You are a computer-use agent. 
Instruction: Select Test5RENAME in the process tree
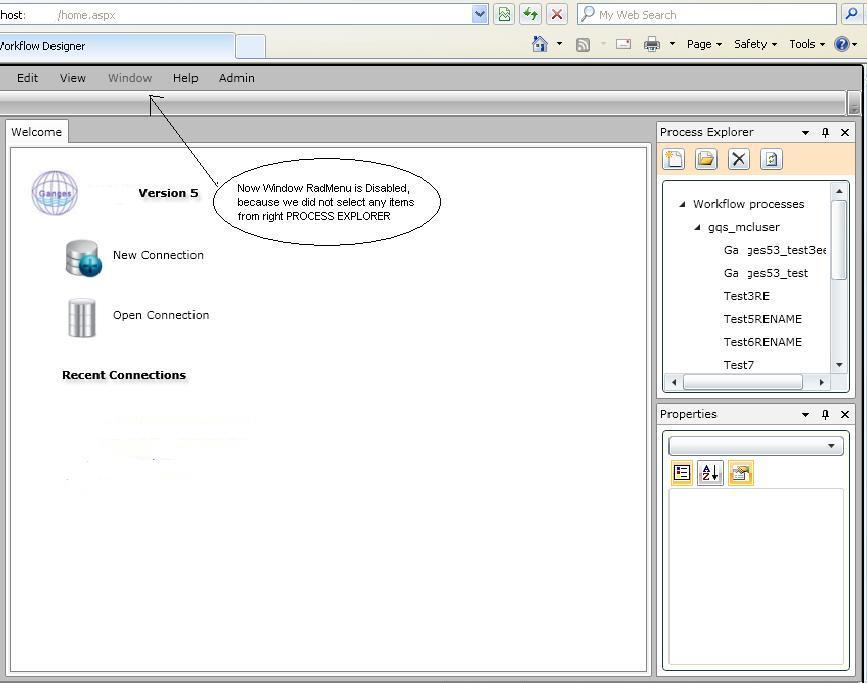tap(762, 319)
